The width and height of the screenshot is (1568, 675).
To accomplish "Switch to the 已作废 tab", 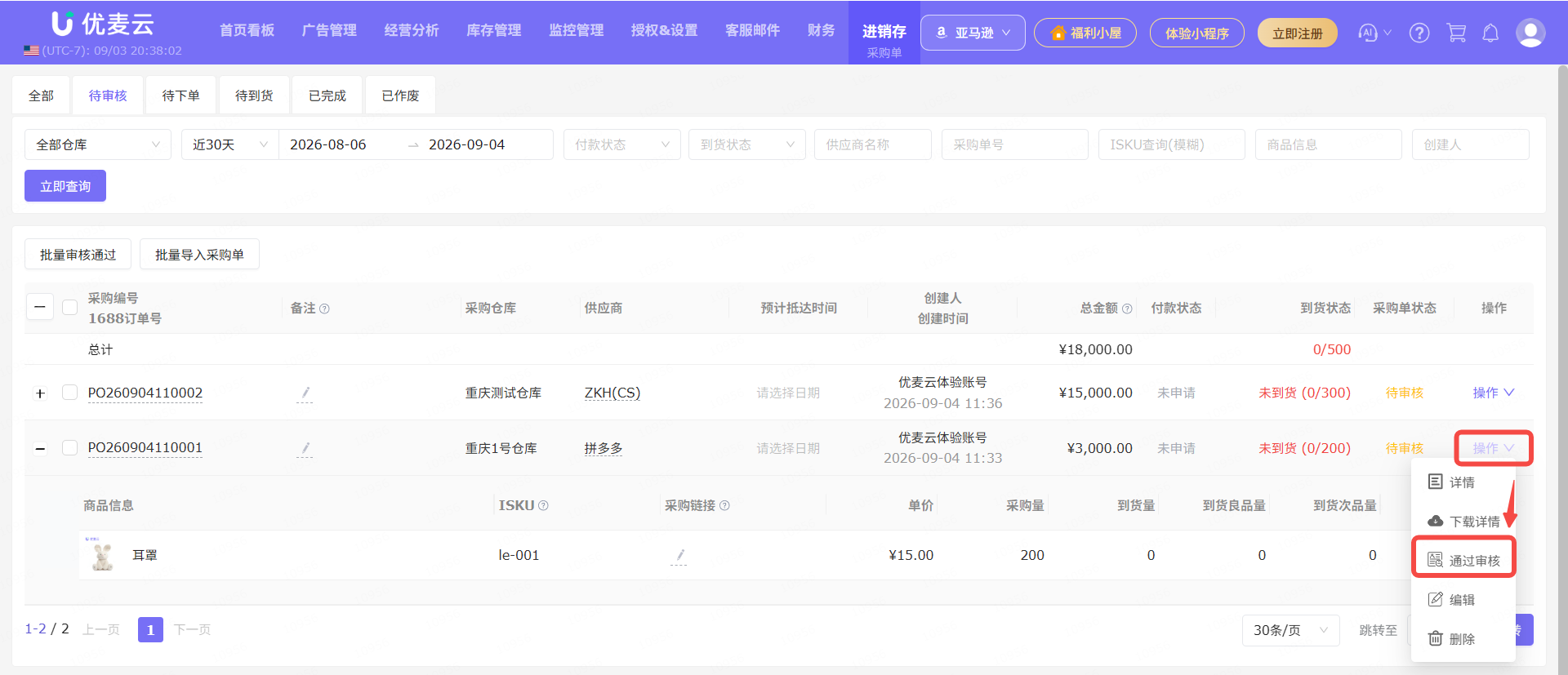I will (400, 95).
